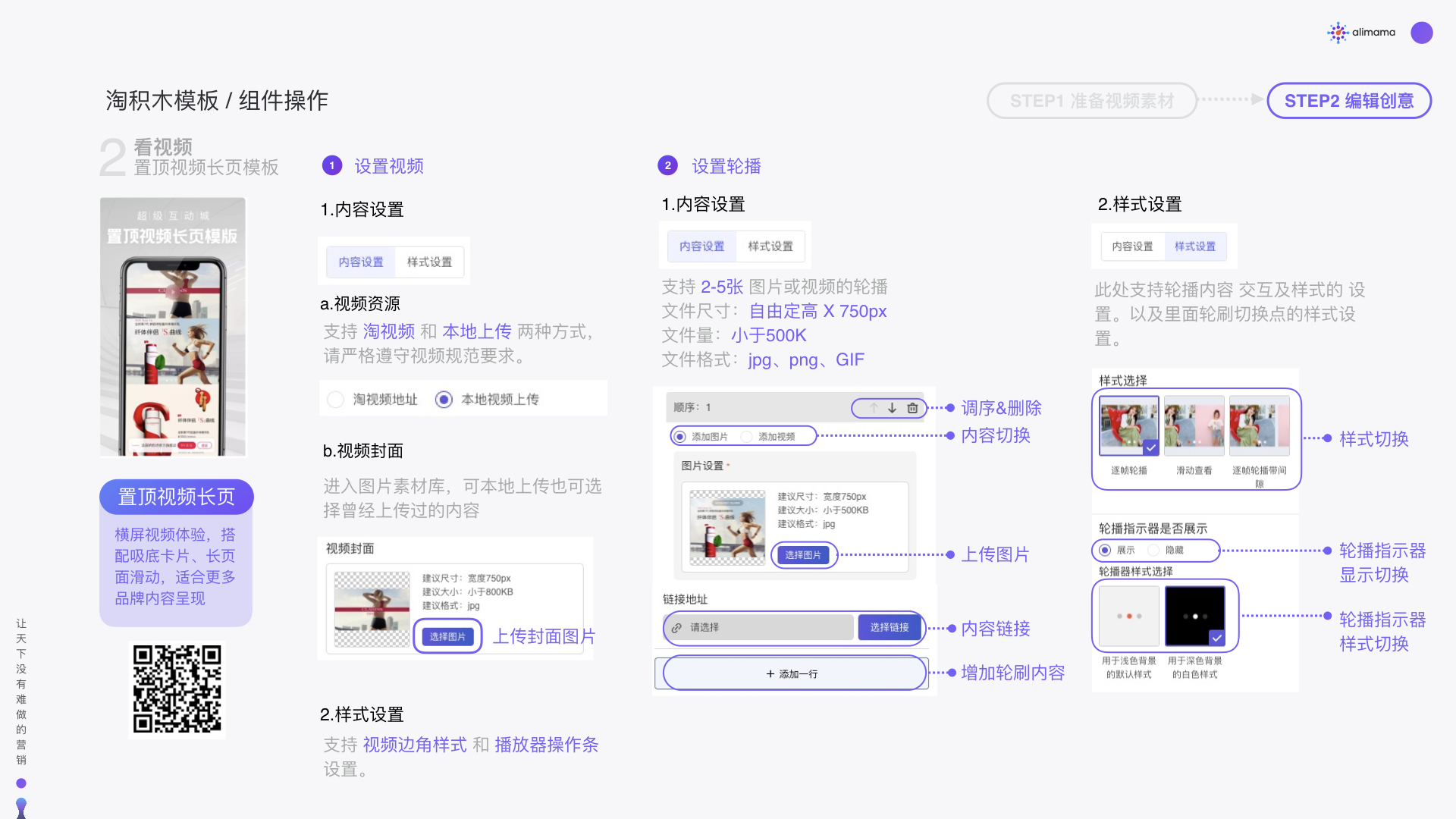The image size is (1456, 819).
Task: Select the 隐藏 indicator radio option
Action: click(1153, 551)
